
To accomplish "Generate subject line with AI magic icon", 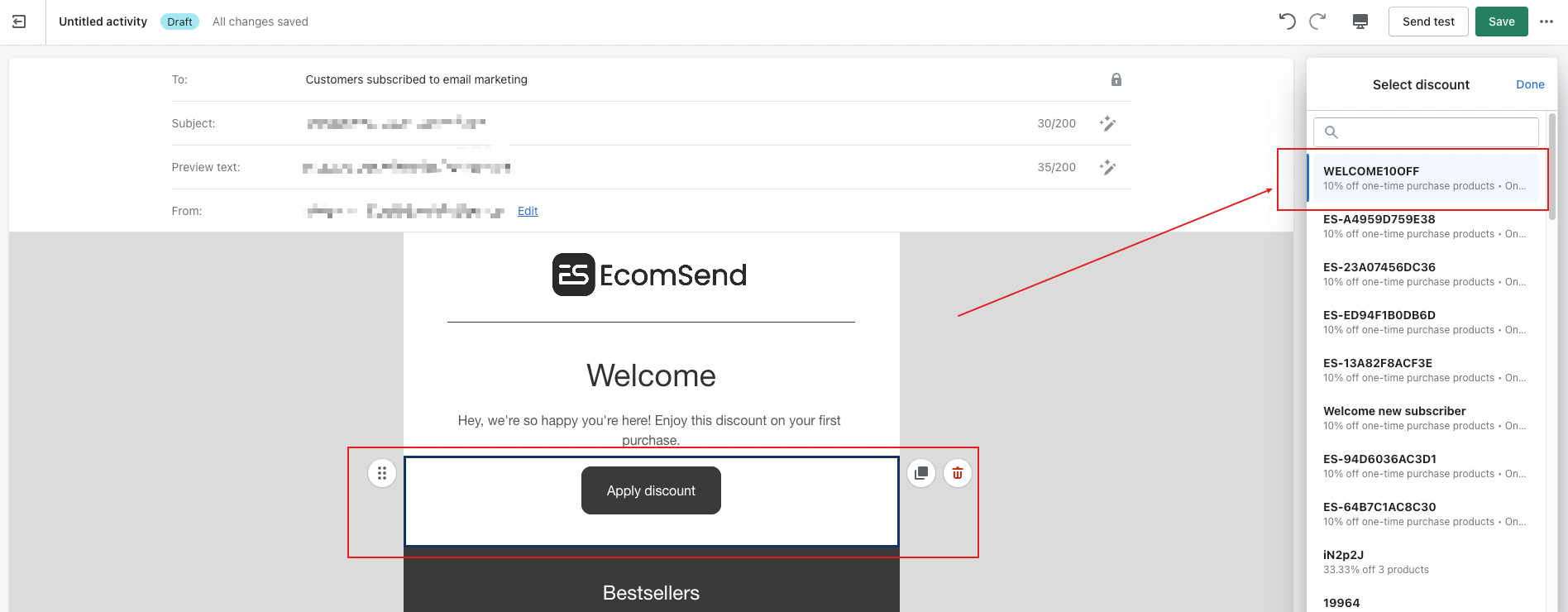I will point(1107,123).
